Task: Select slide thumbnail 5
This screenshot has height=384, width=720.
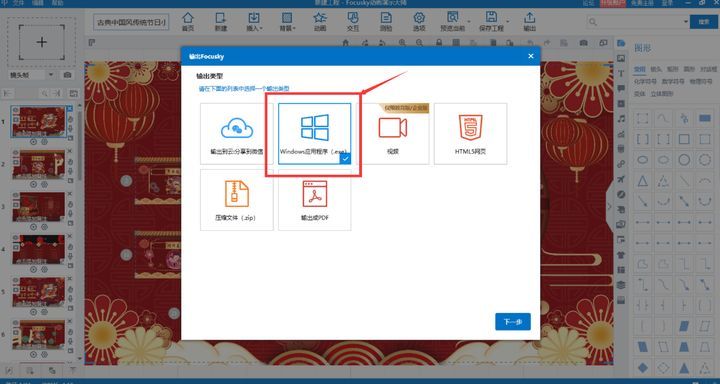Action: (39, 292)
